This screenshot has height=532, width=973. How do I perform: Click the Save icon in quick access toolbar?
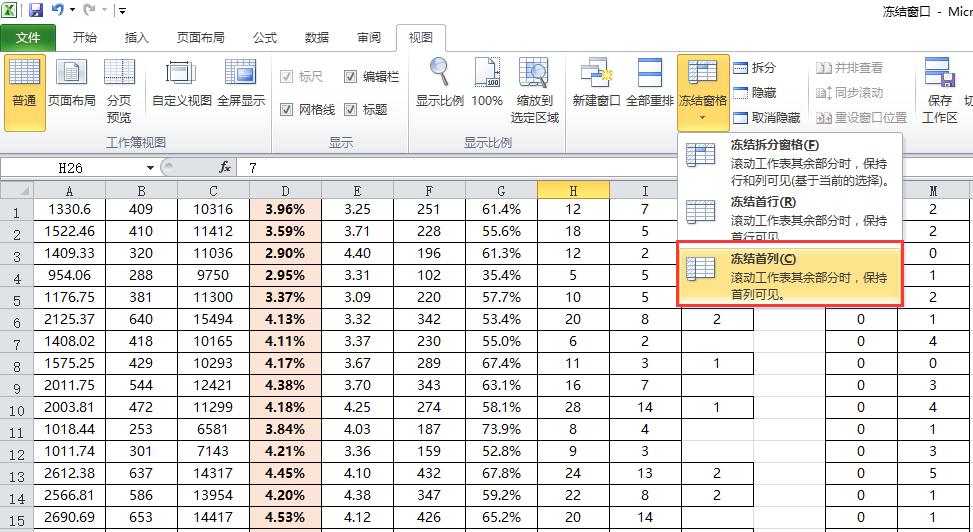pos(36,9)
